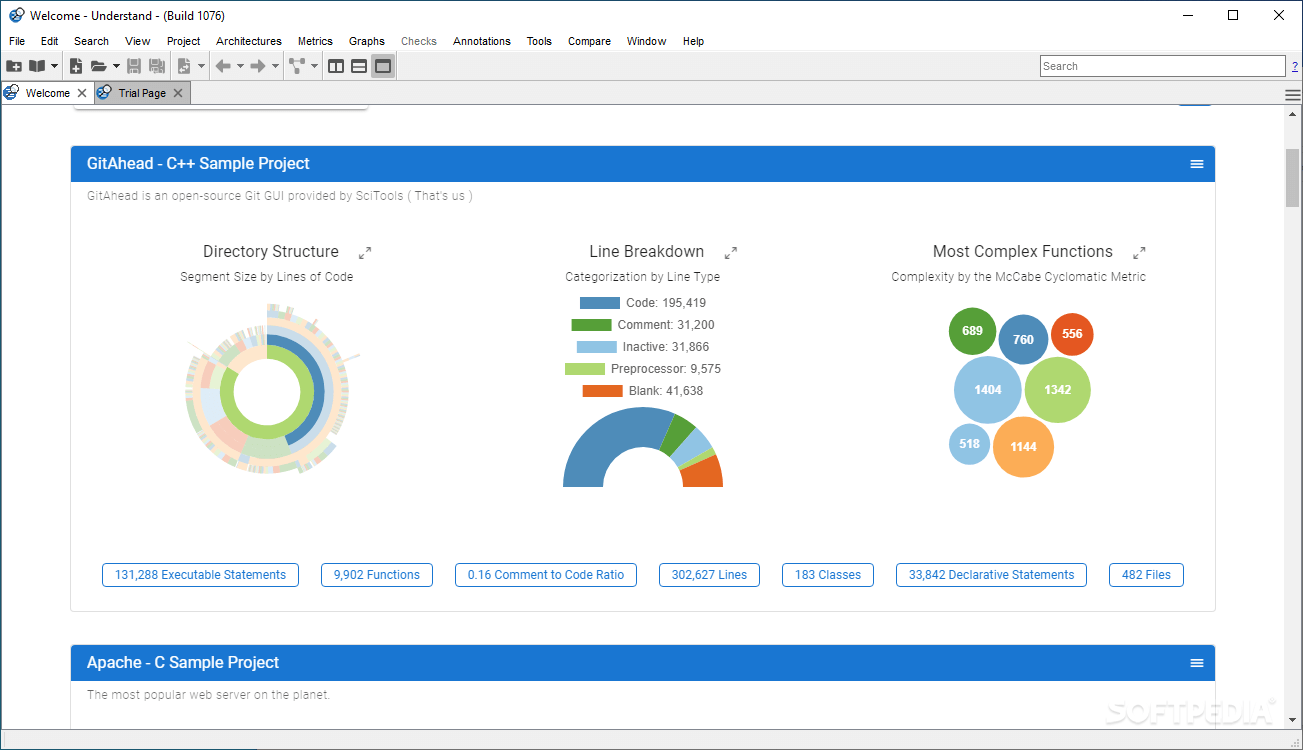Click the 1144 orange complexity bubble

click(x=1023, y=447)
